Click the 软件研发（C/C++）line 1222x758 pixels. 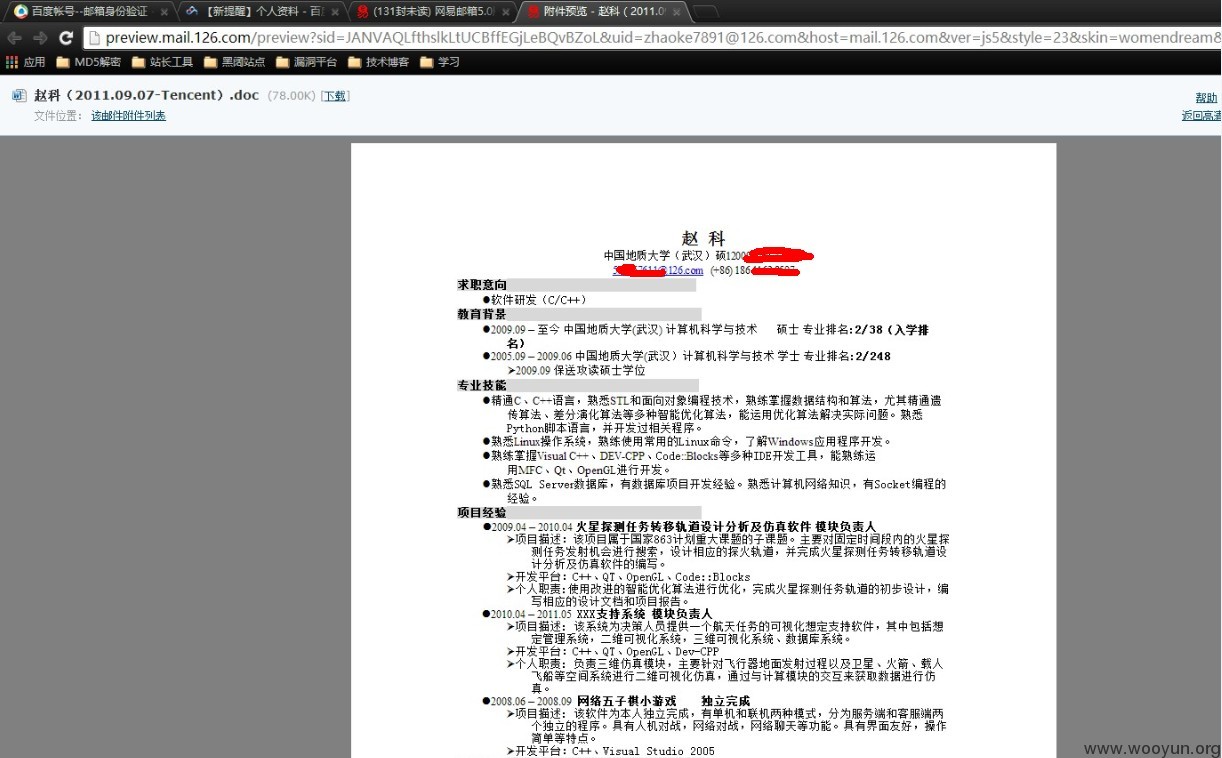click(x=536, y=300)
